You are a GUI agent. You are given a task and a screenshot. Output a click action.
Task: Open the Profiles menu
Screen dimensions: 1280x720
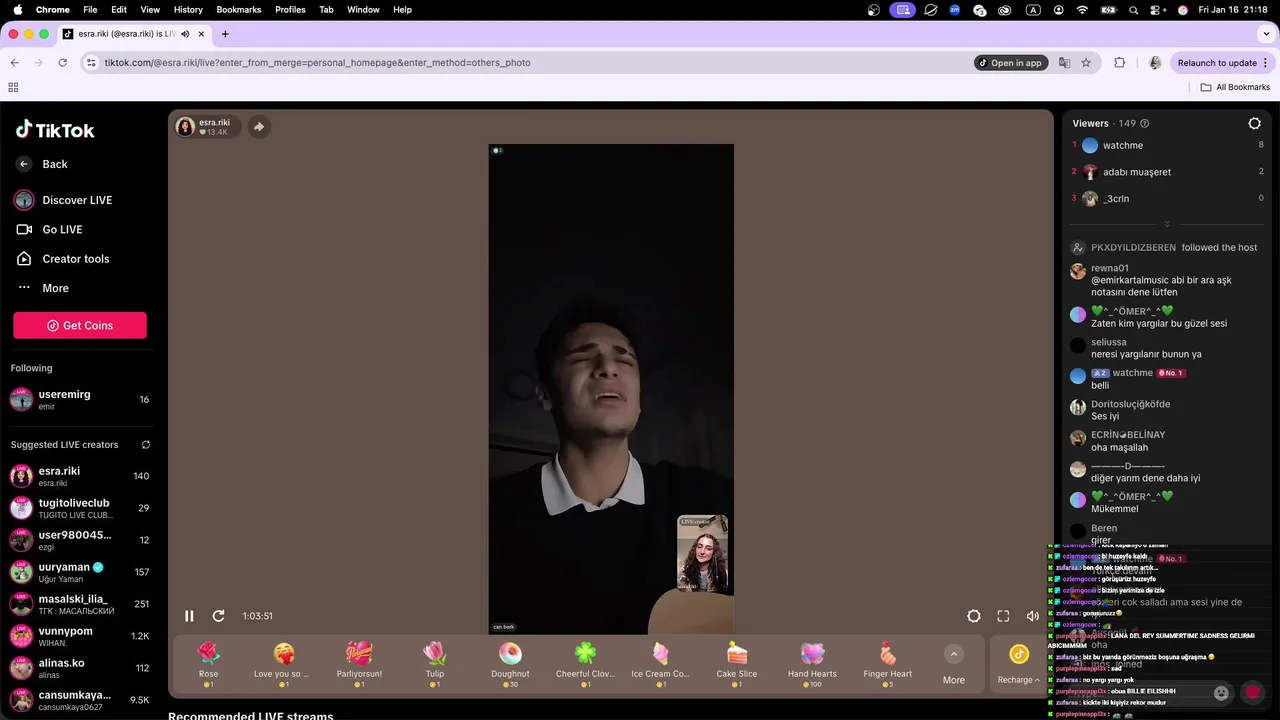tap(290, 10)
